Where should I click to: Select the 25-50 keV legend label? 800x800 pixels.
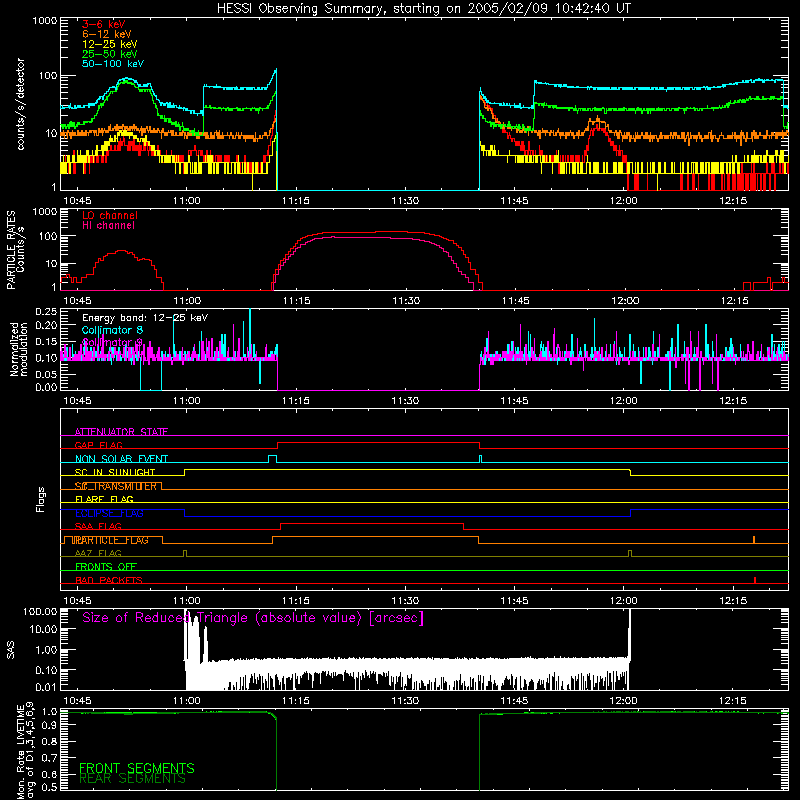click(x=110, y=54)
